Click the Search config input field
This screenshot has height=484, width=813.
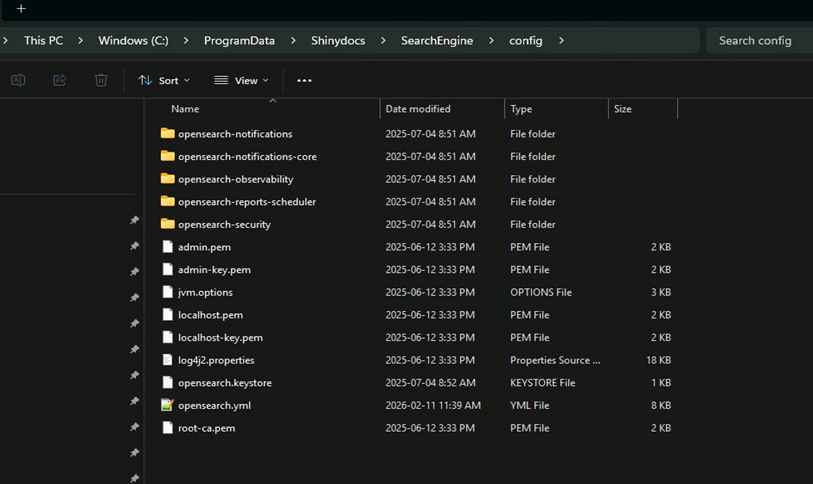760,40
